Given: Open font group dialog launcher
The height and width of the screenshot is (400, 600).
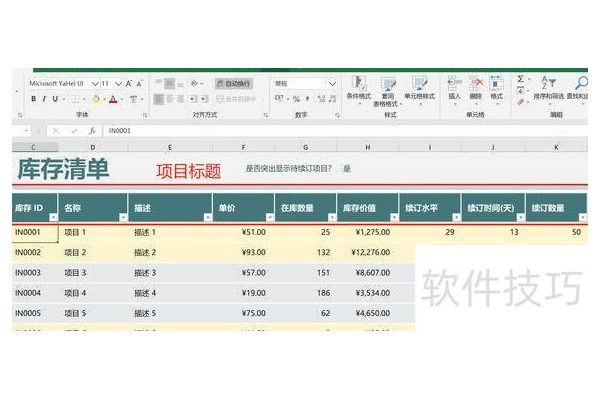Looking at the screenshot, I should [x=145, y=115].
